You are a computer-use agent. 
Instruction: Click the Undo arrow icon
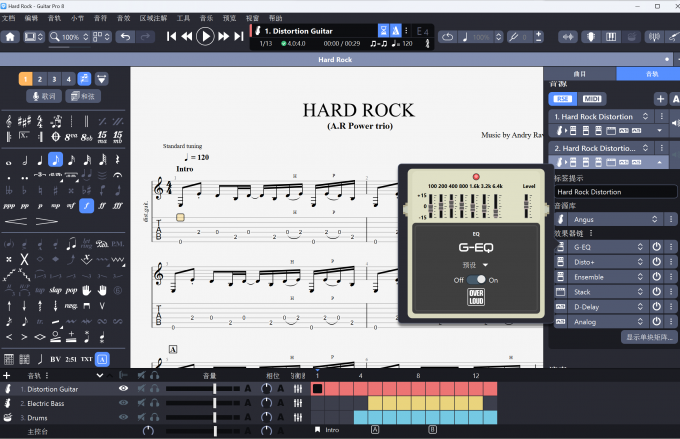(x=124, y=37)
